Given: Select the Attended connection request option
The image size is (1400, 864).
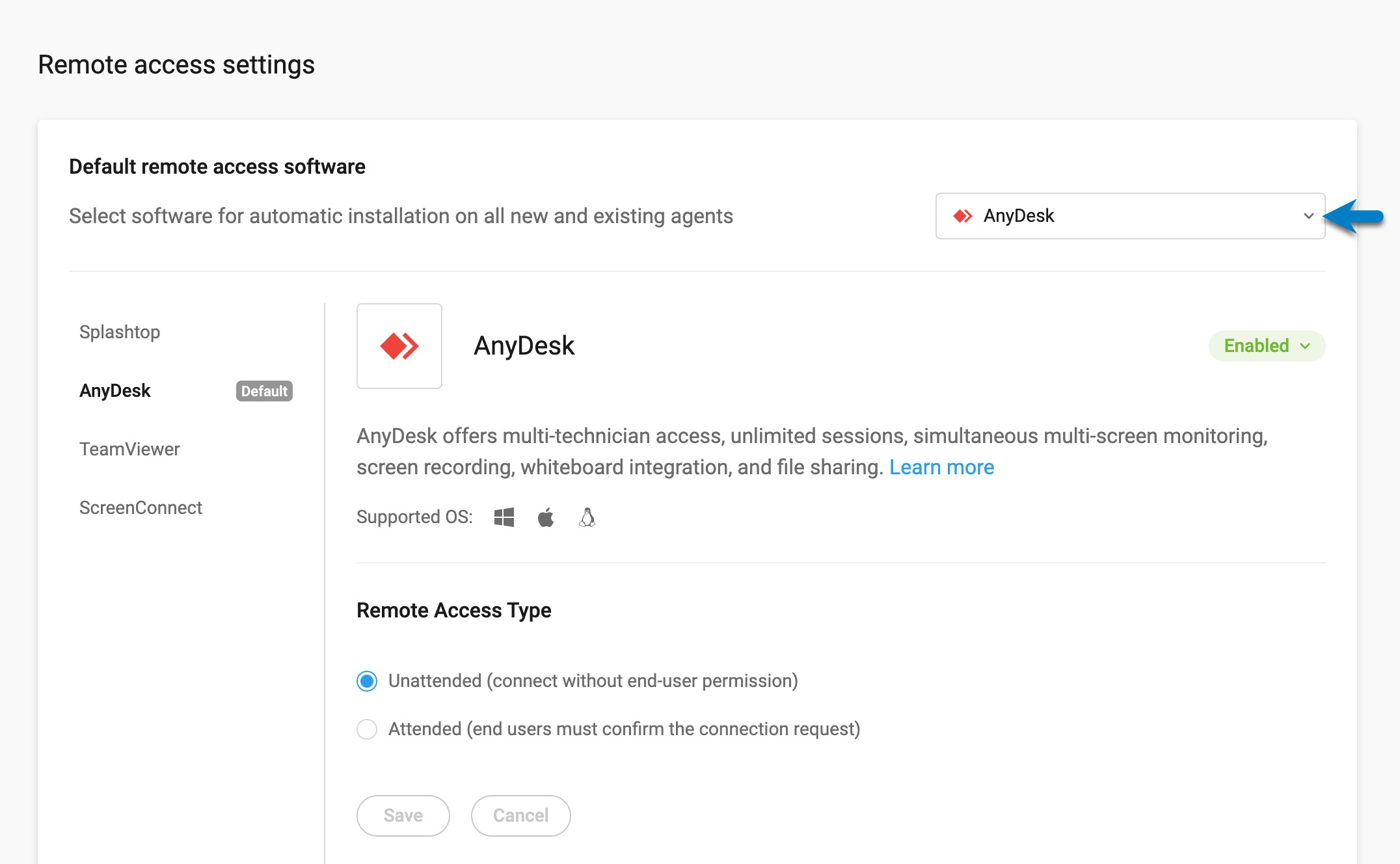Looking at the screenshot, I should tap(366, 729).
